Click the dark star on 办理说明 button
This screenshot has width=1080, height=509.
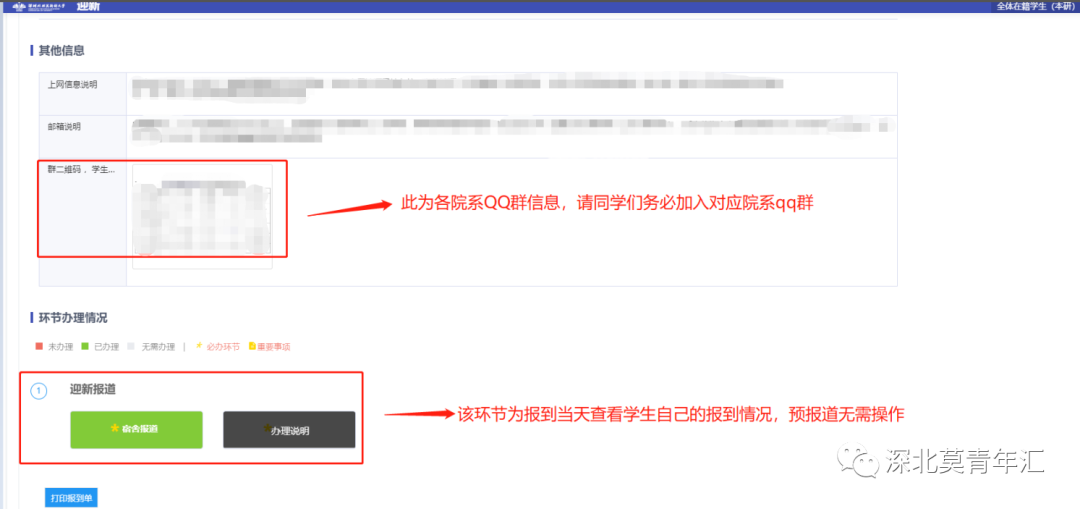coord(267,428)
